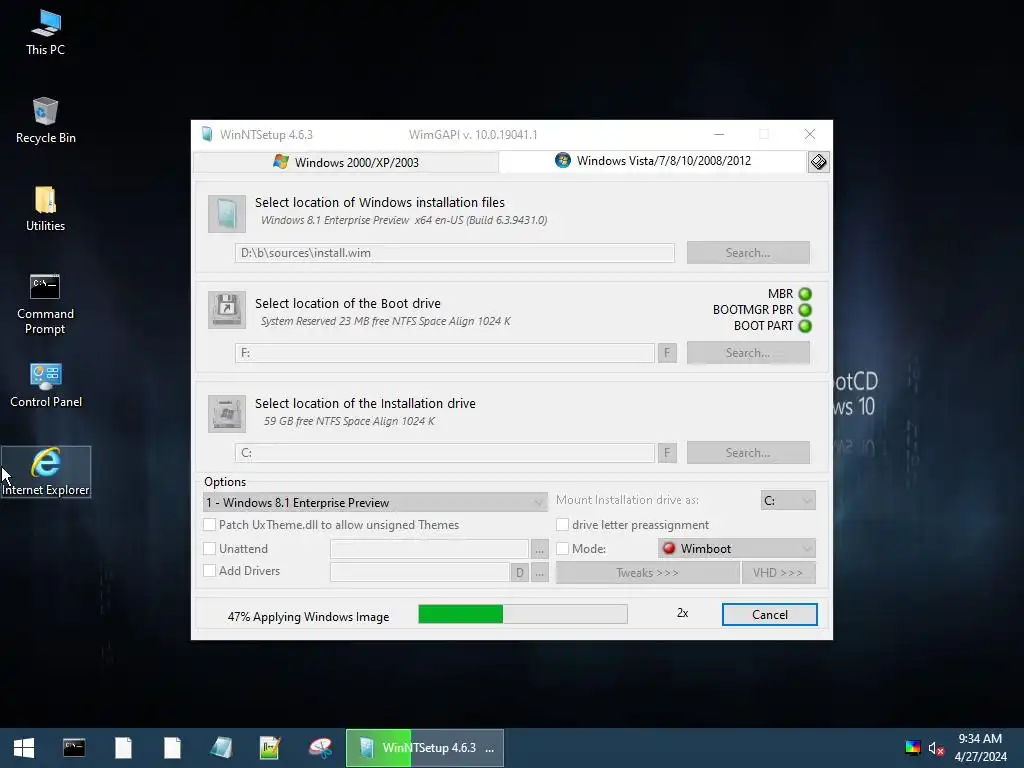Toggle the Add Drivers checkbox
Screen dimensions: 1024x768
pyautogui.click(x=210, y=571)
